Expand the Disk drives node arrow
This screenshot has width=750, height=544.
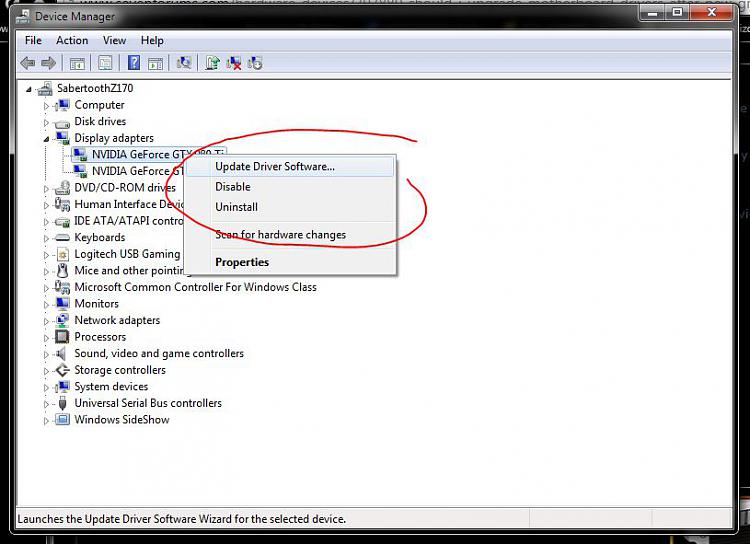point(46,122)
